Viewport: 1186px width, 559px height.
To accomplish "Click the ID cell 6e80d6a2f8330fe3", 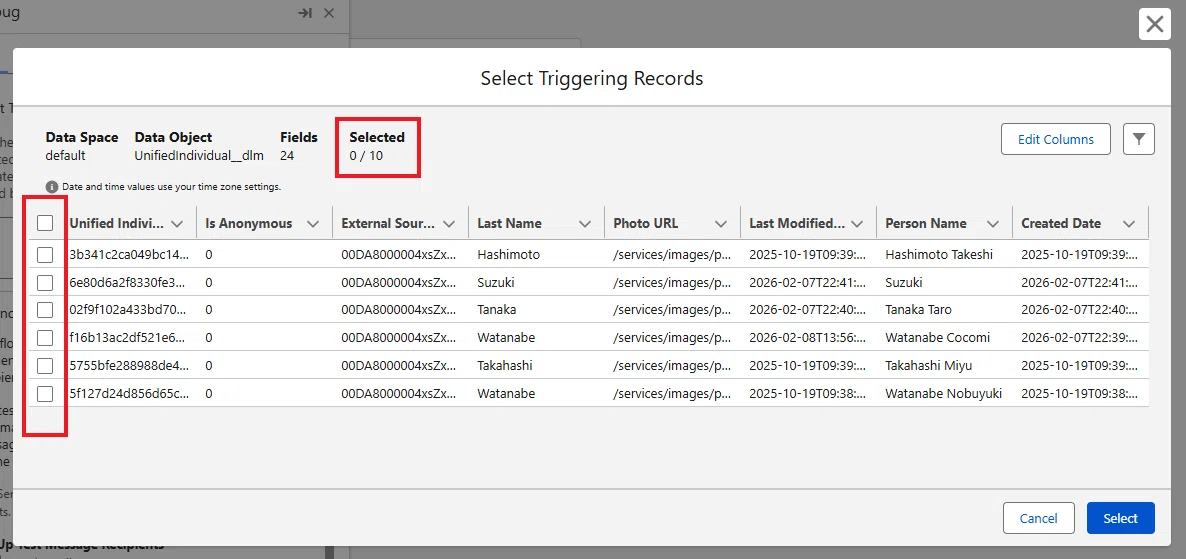I will point(127,282).
